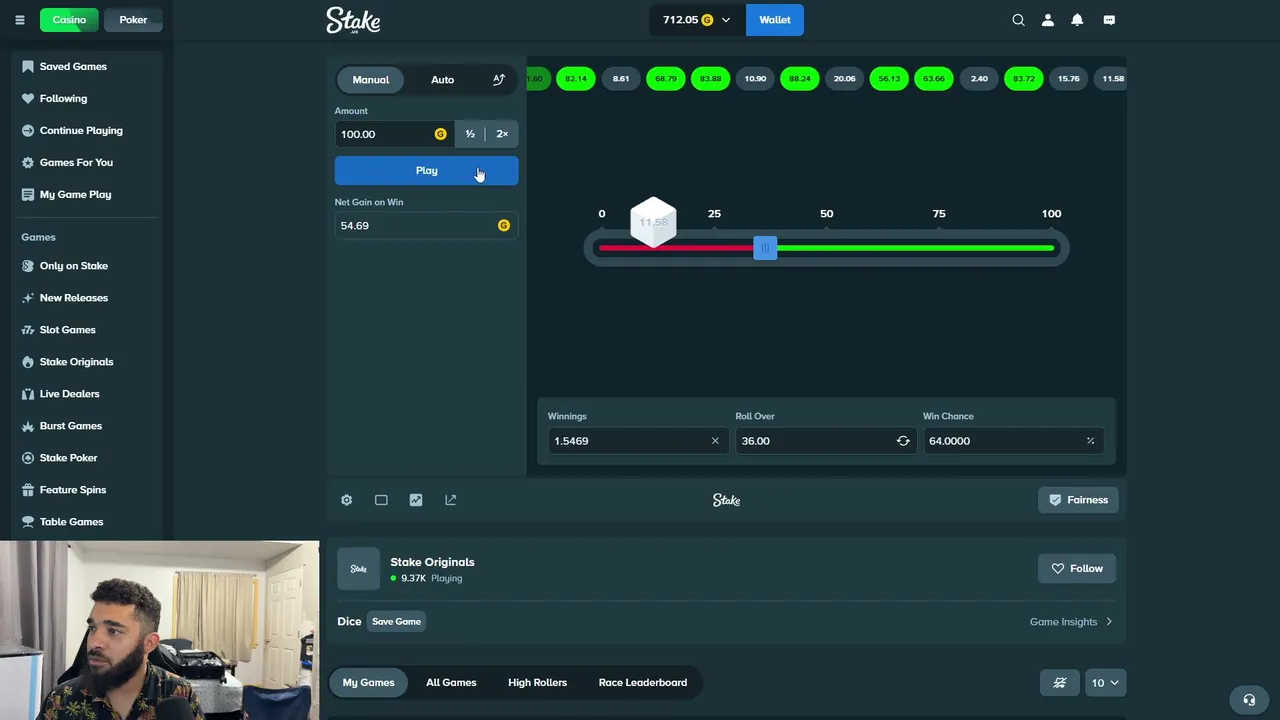Click the gold coin icon in Amount field
The width and height of the screenshot is (1280, 720).
pyautogui.click(x=440, y=134)
